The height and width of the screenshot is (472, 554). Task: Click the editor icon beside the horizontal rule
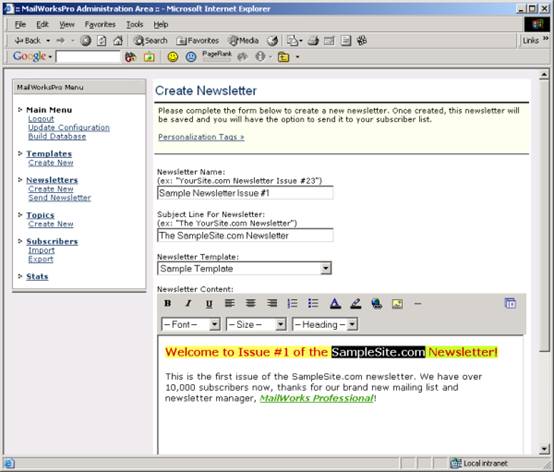tap(510, 303)
